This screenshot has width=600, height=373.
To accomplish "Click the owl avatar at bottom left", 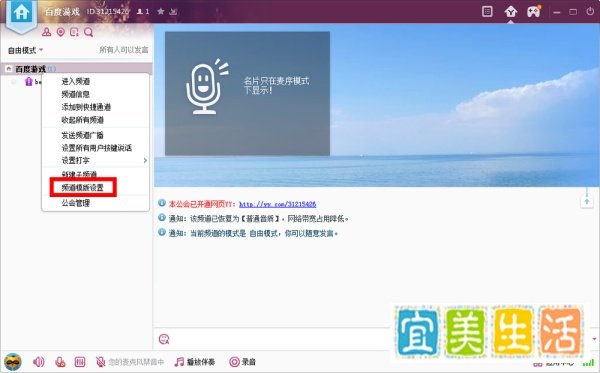I will click(x=13, y=362).
